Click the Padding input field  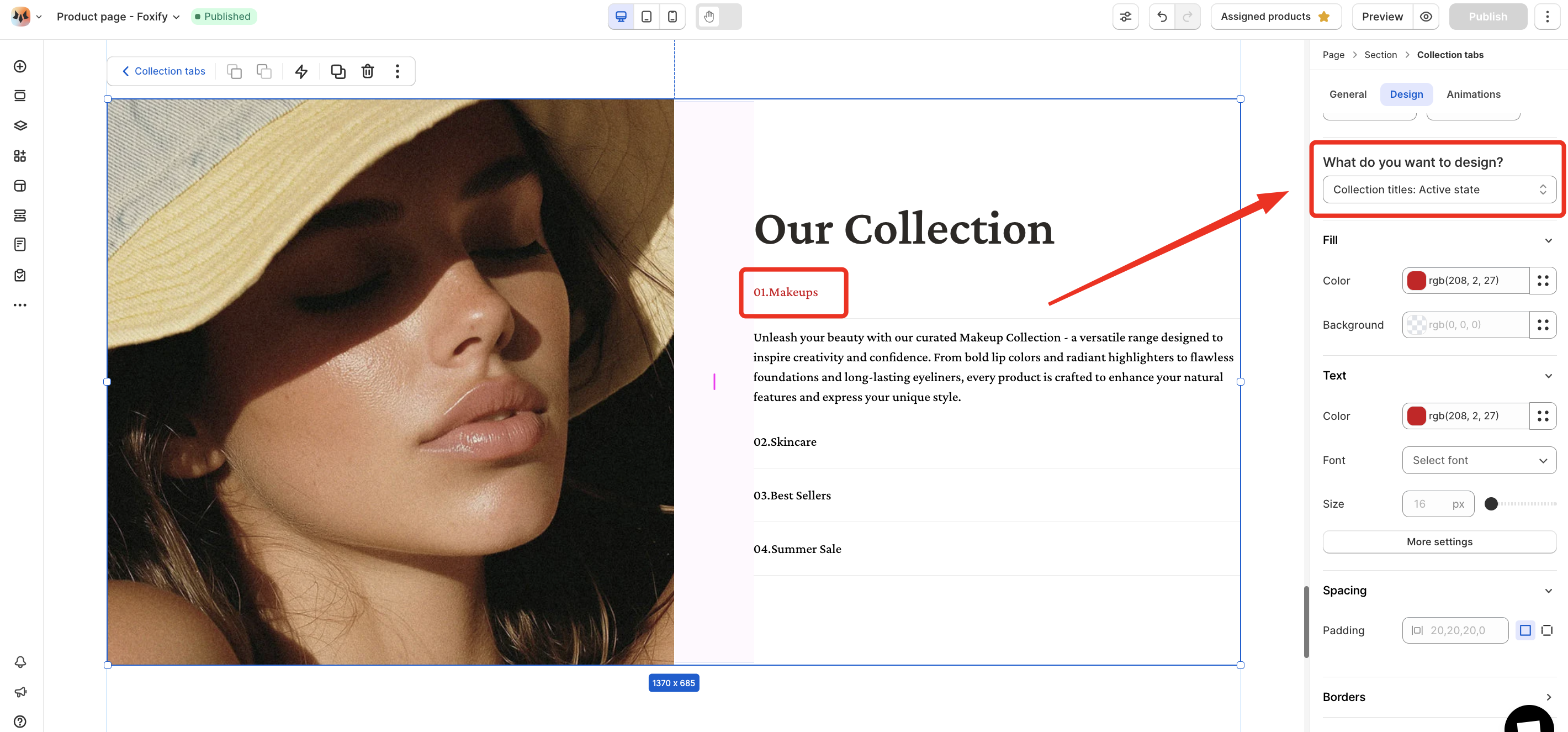1455,630
